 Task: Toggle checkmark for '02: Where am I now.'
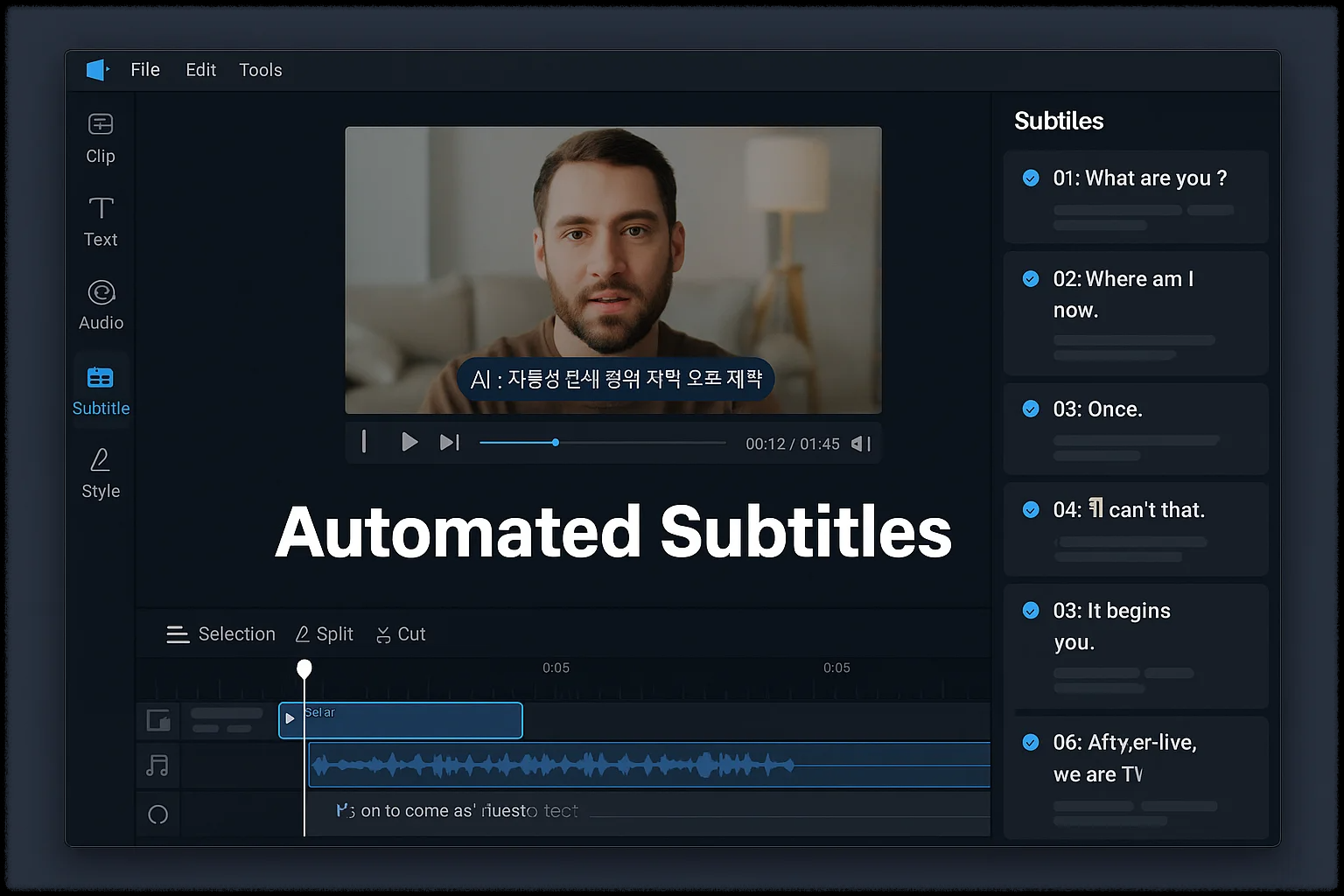1031,279
